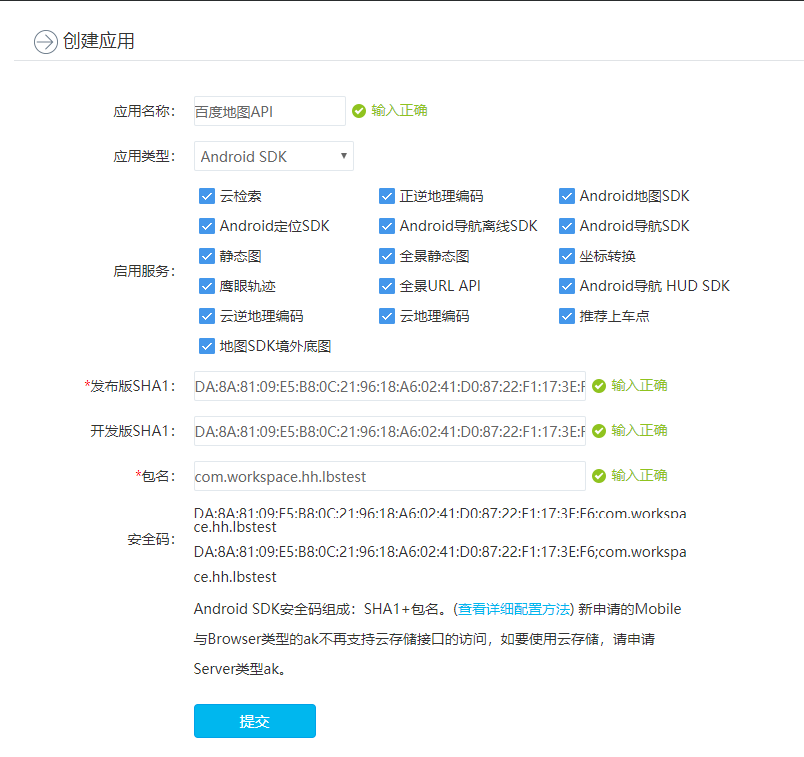
Task: Click green check icon next to 应用名称
Action: 359,111
